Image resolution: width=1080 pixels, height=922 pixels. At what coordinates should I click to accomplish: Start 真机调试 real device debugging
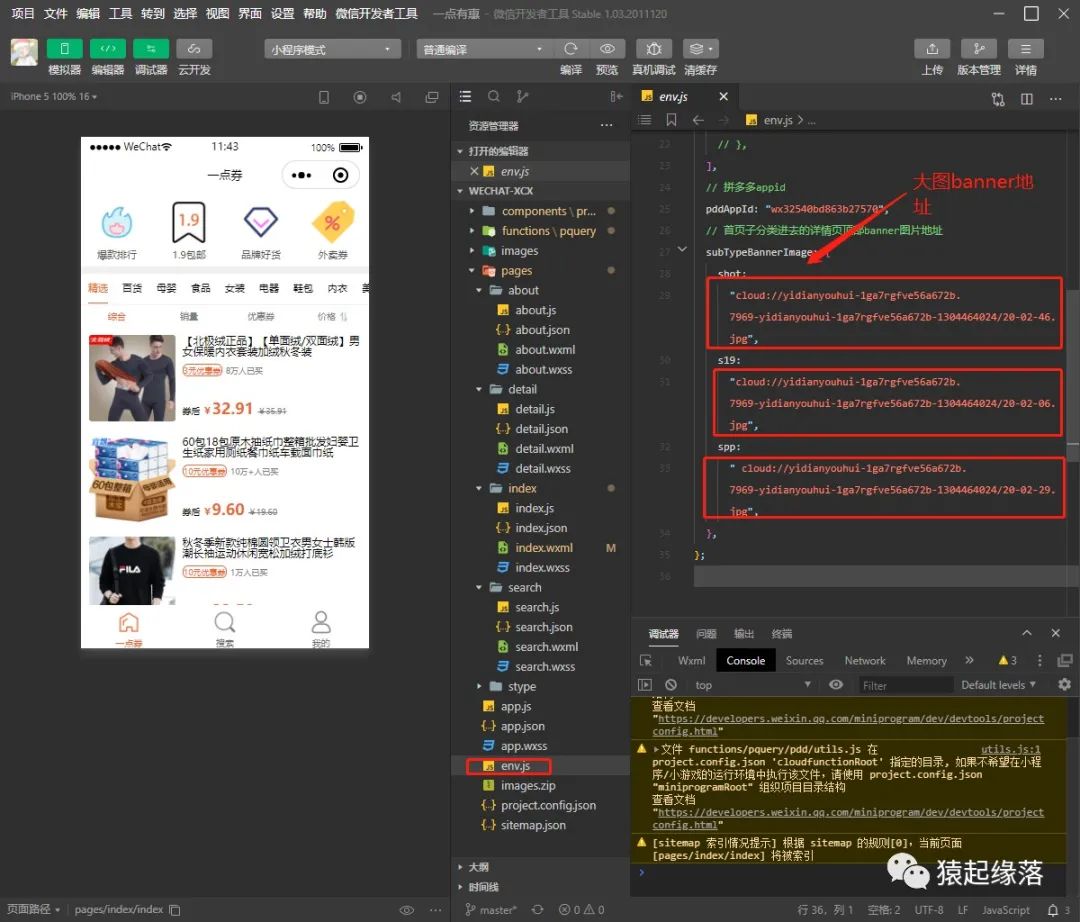(654, 49)
